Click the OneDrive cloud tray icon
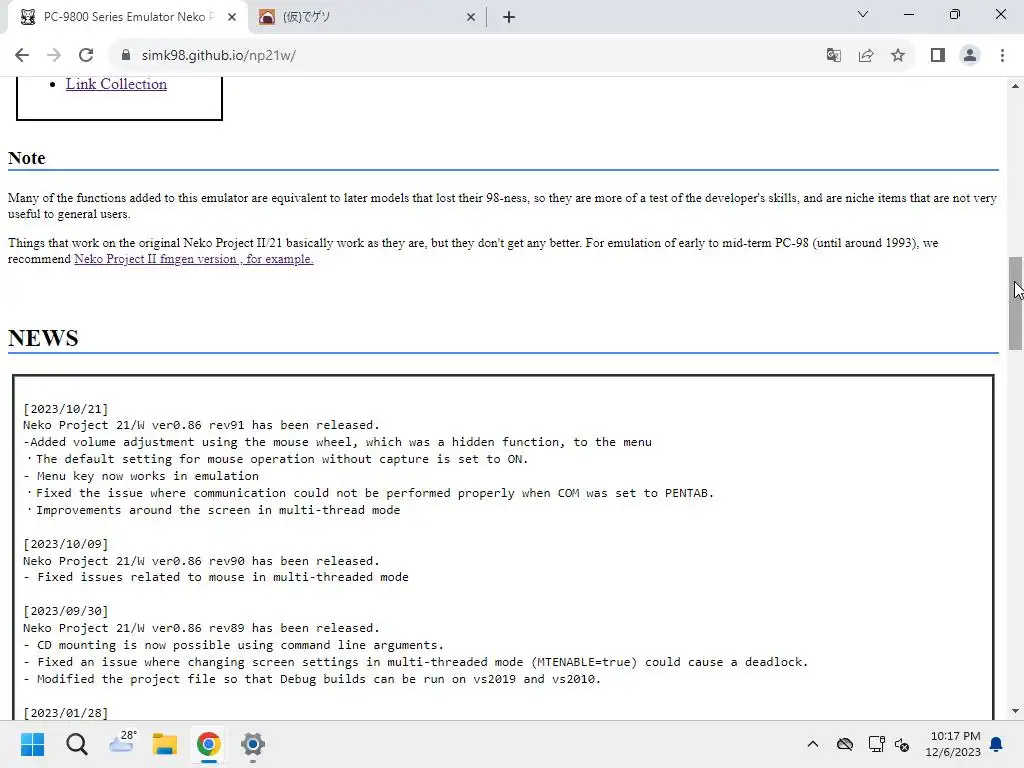The height and width of the screenshot is (768, 1024). 844,744
